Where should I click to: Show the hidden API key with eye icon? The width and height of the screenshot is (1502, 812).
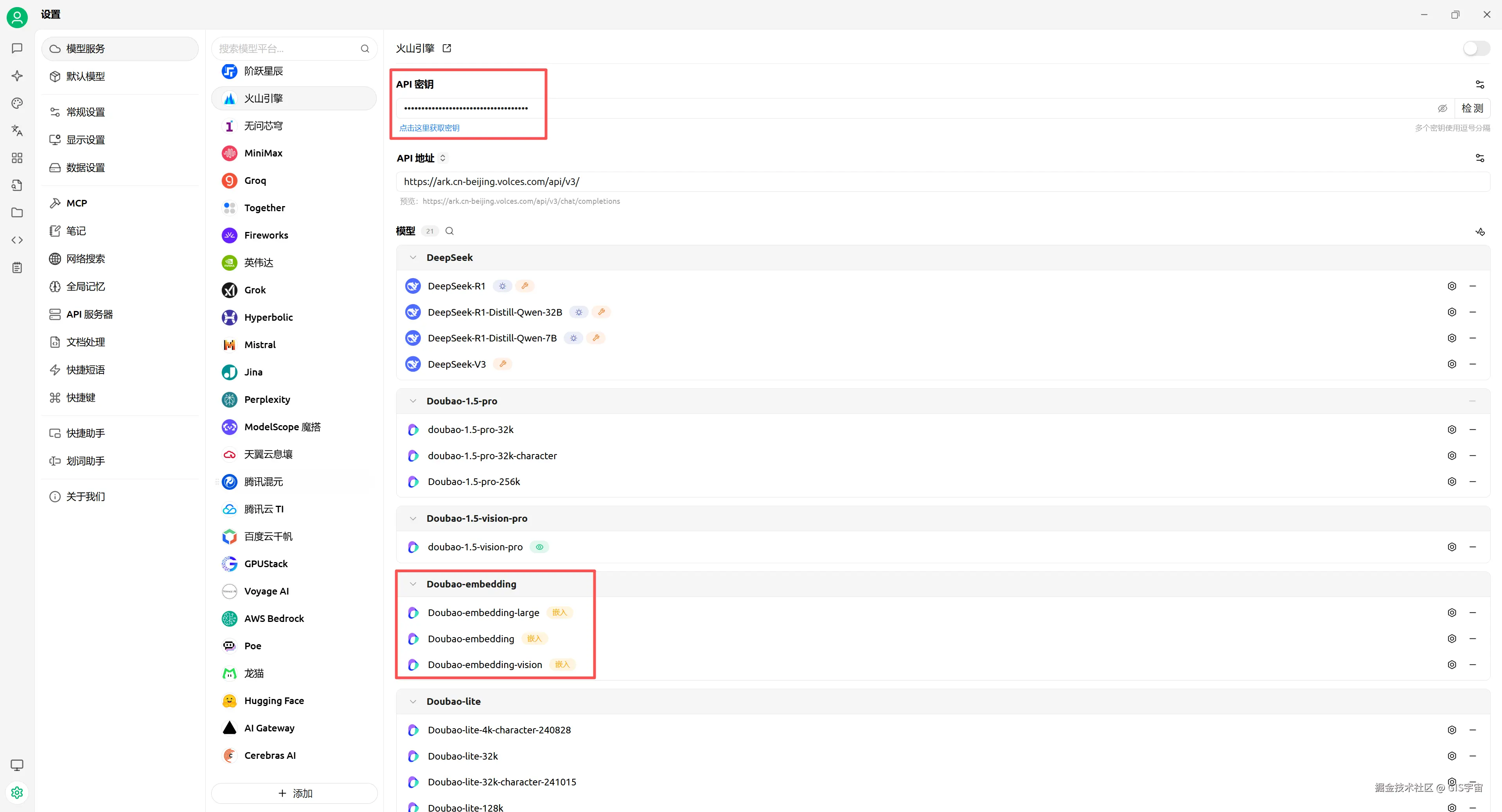pos(1442,108)
